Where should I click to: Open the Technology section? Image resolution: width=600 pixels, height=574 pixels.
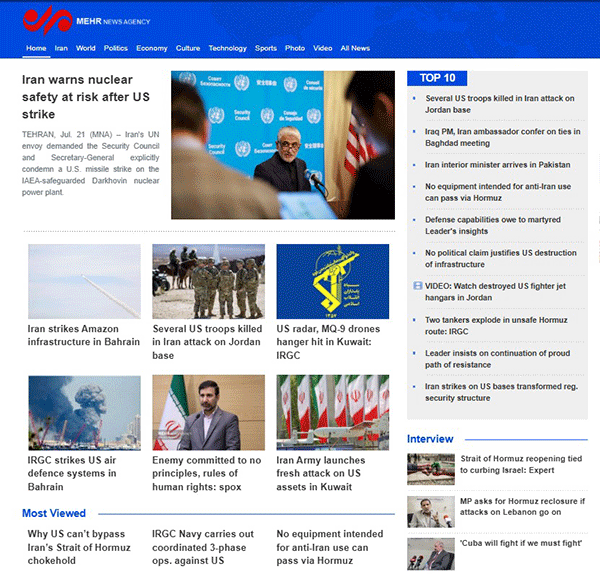[228, 48]
